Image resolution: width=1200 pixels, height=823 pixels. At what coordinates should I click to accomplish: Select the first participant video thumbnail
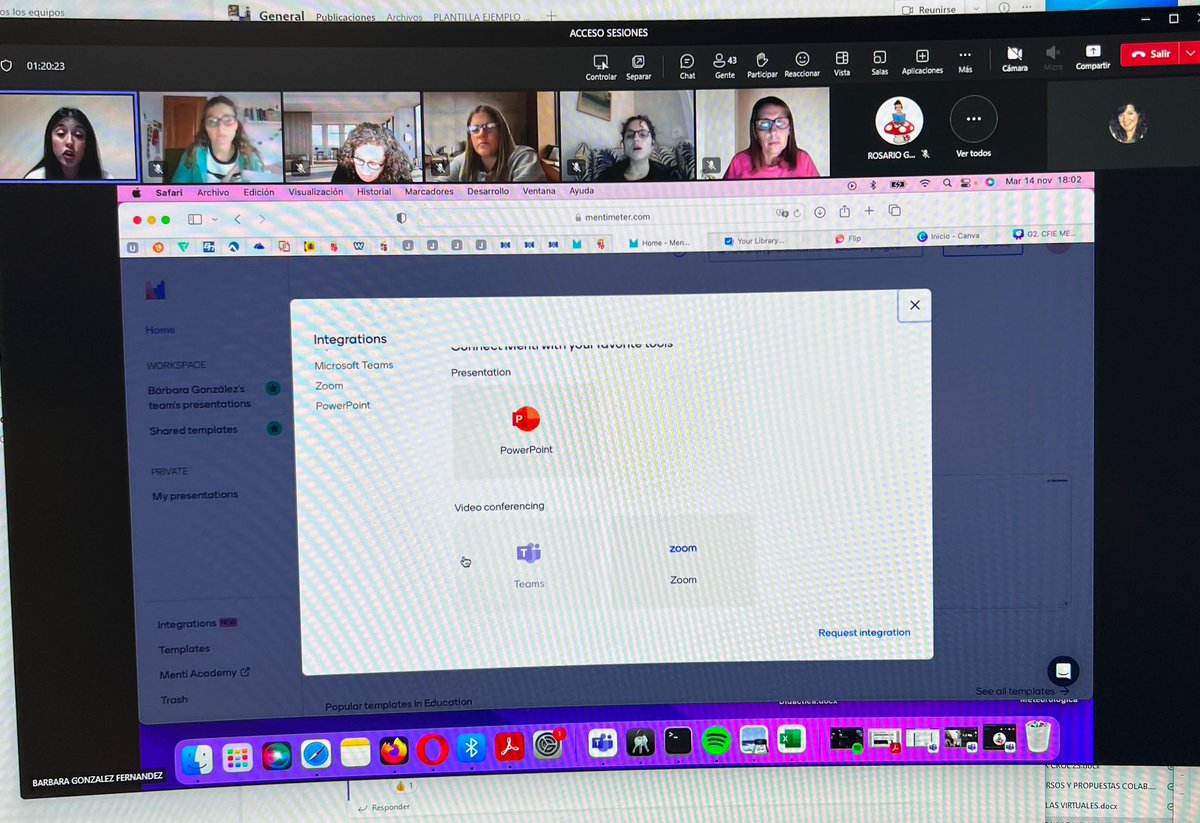68,136
